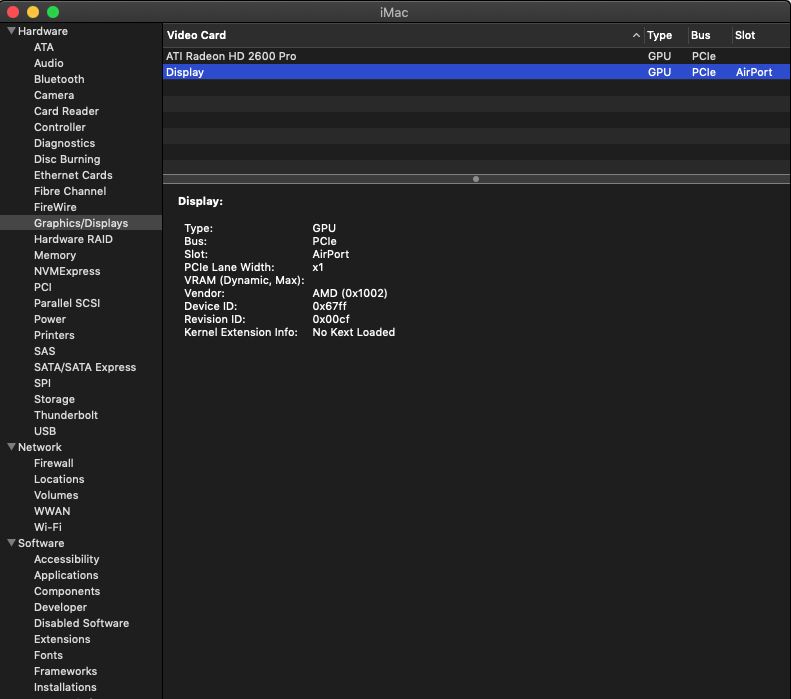
Task: Open Firewall under Network
Action: (x=53, y=463)
